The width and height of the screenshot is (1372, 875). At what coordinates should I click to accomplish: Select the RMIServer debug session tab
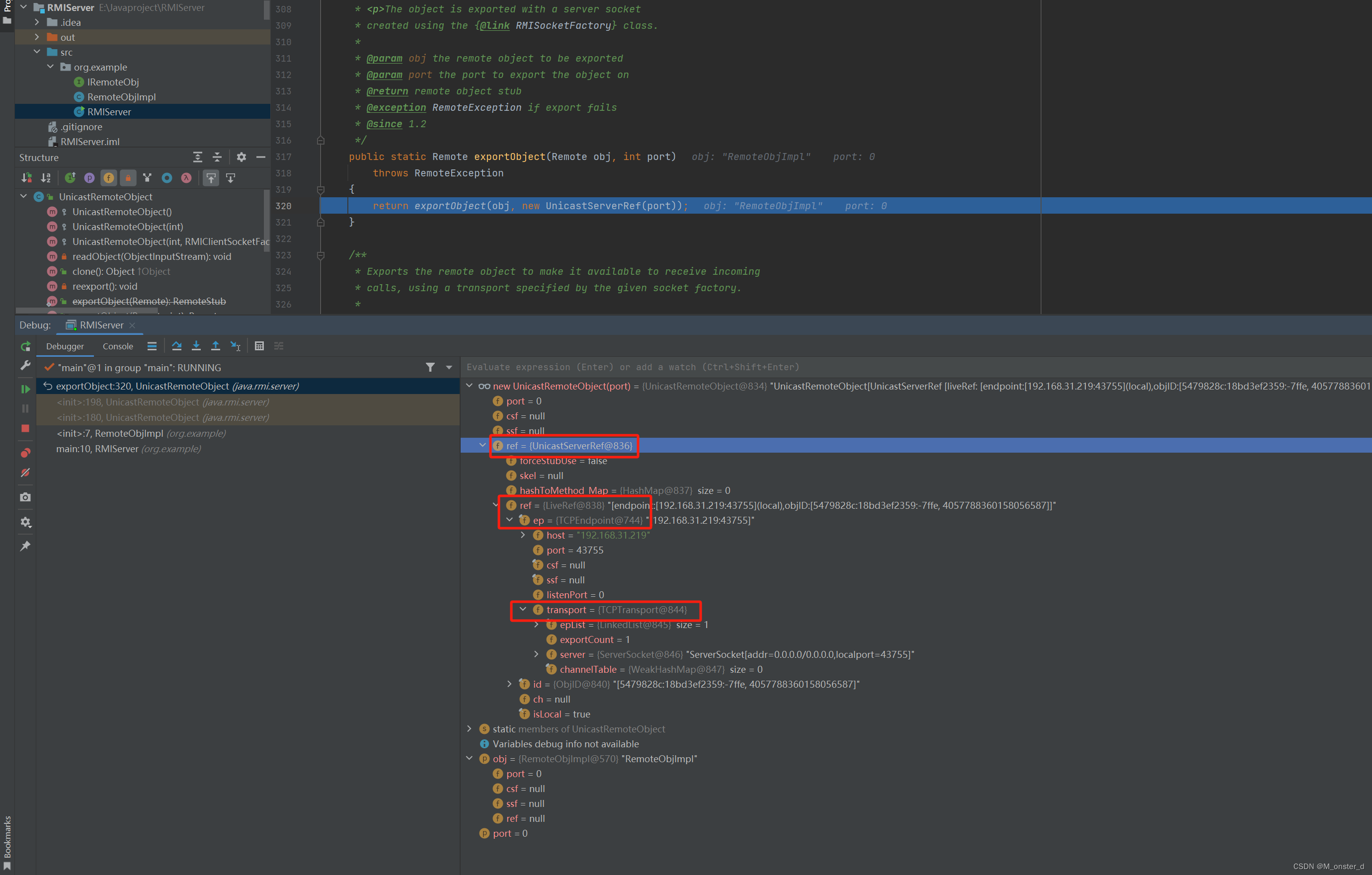pyautogui.click(x=101, y=325)
